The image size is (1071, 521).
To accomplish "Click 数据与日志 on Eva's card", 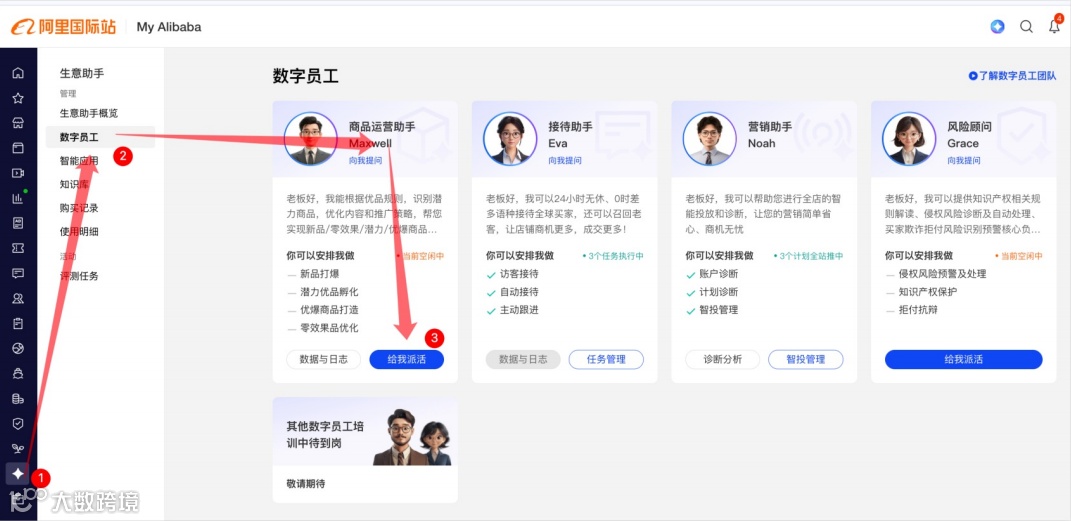I will click(523, 359).
